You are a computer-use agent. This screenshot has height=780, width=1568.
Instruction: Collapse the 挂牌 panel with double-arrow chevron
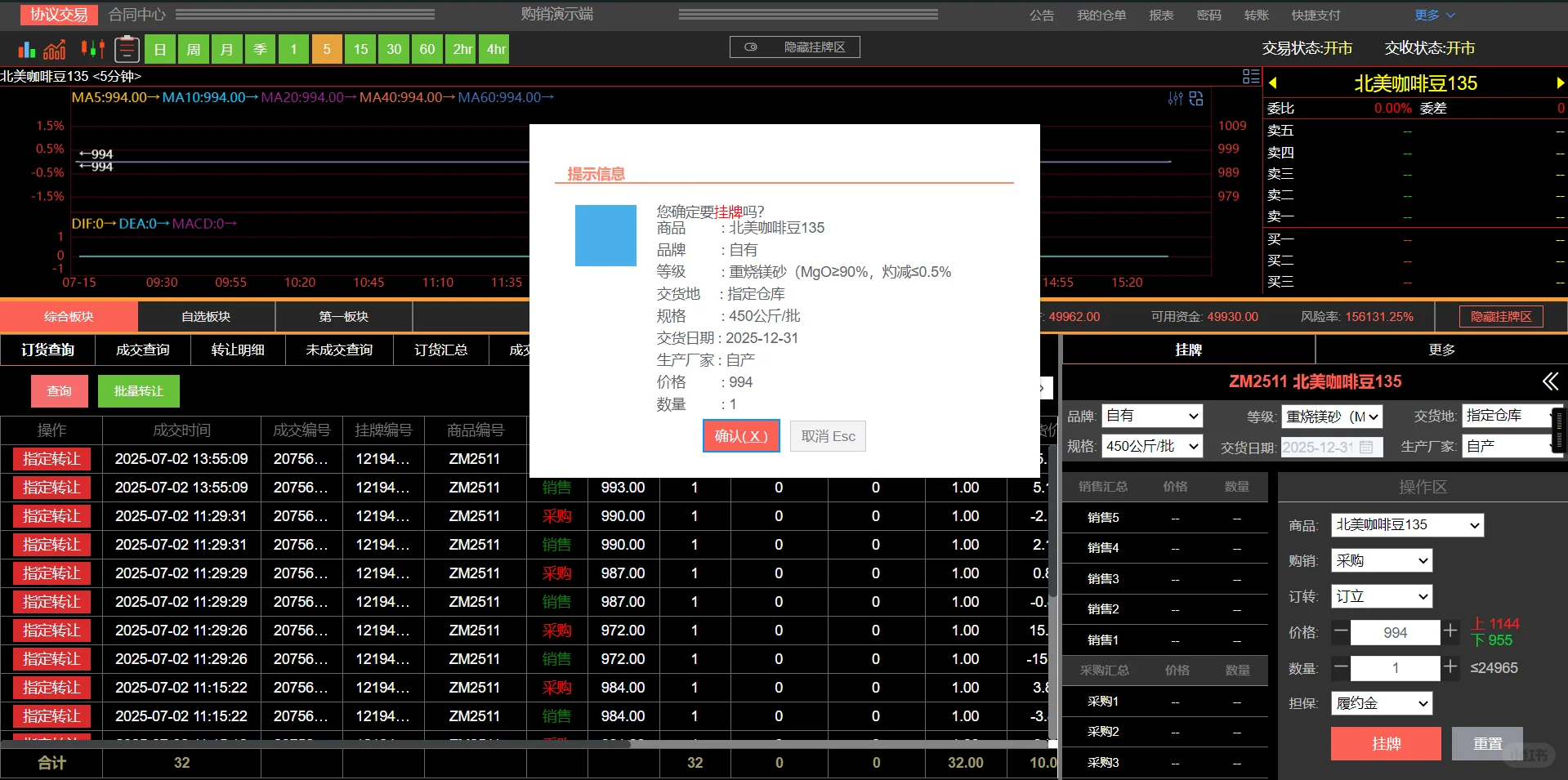click(x=1549, y=381)
